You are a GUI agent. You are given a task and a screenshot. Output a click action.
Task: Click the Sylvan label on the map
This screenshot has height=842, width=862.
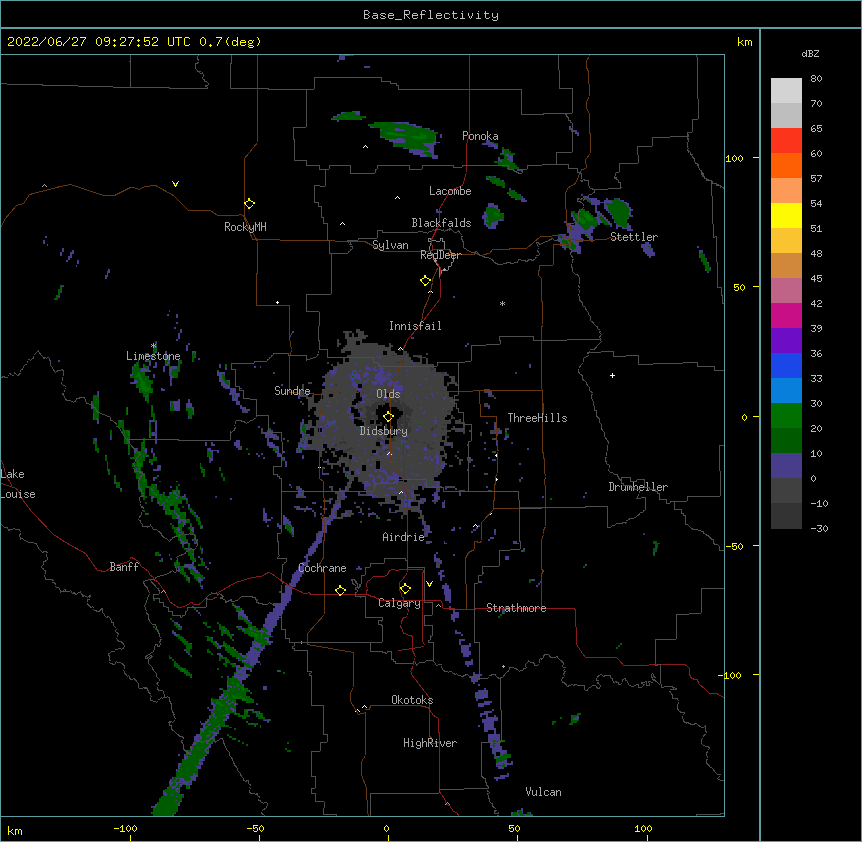[x=390, y=245]
